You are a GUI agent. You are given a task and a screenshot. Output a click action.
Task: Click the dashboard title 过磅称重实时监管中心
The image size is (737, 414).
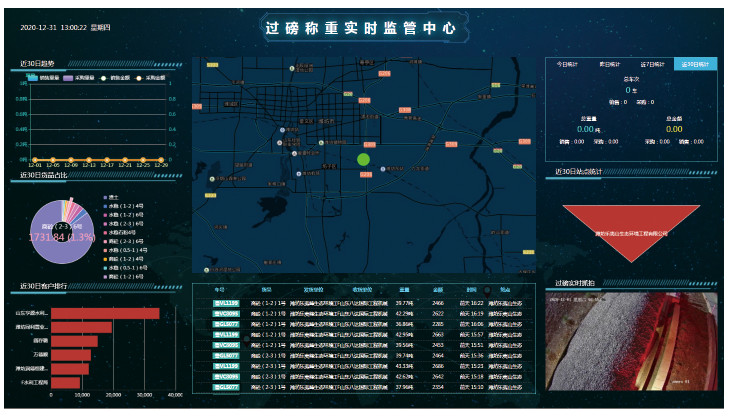click(x=361, y=28)
